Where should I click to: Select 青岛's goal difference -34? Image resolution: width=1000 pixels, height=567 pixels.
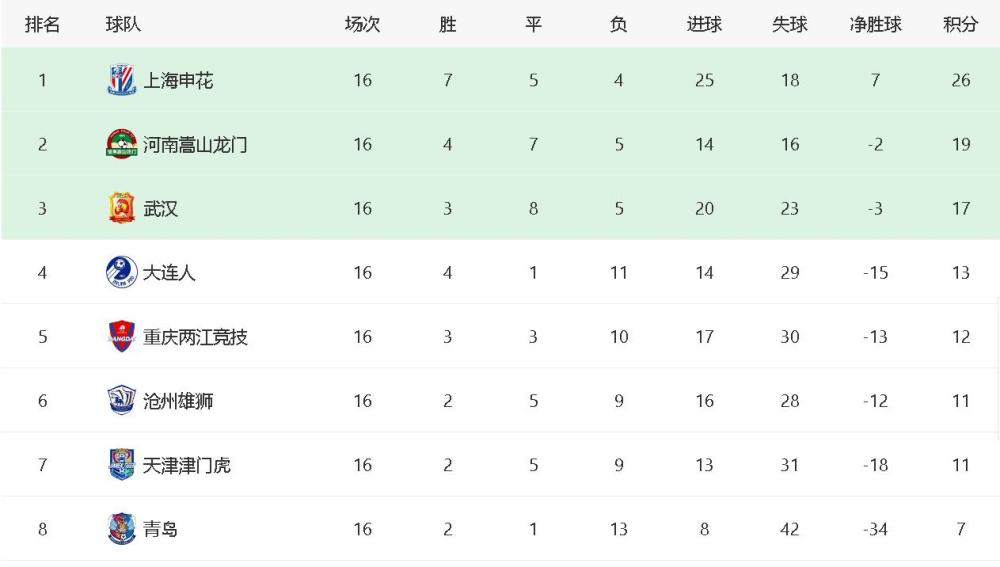875,529
